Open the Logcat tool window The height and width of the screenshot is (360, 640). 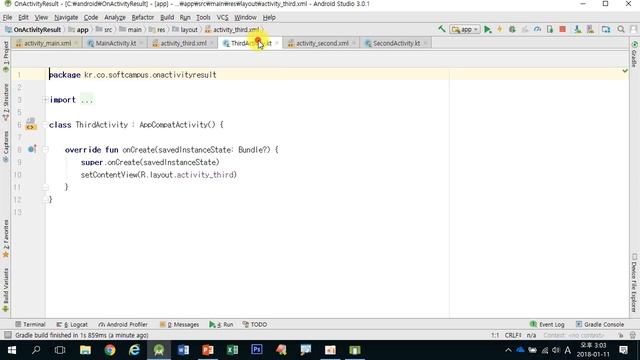pos(72,324)
